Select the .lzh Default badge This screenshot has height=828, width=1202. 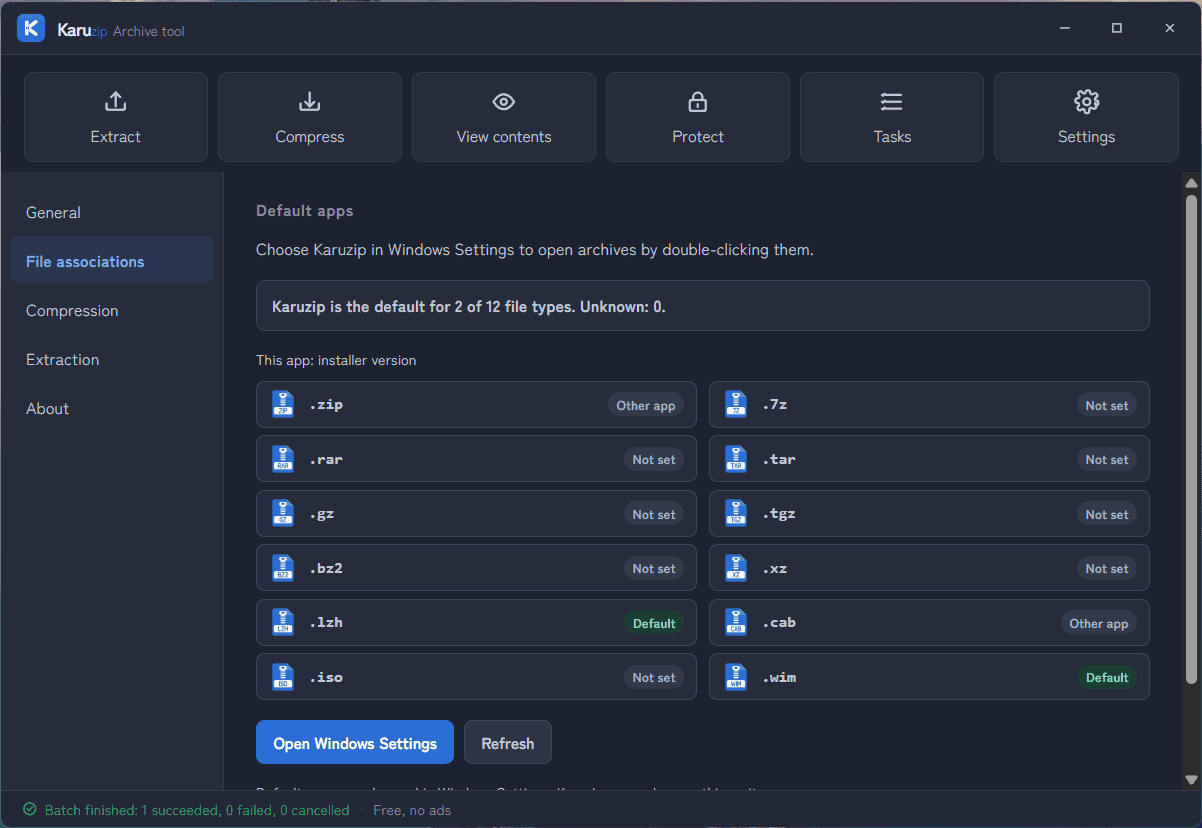click(x=654, y=623)
